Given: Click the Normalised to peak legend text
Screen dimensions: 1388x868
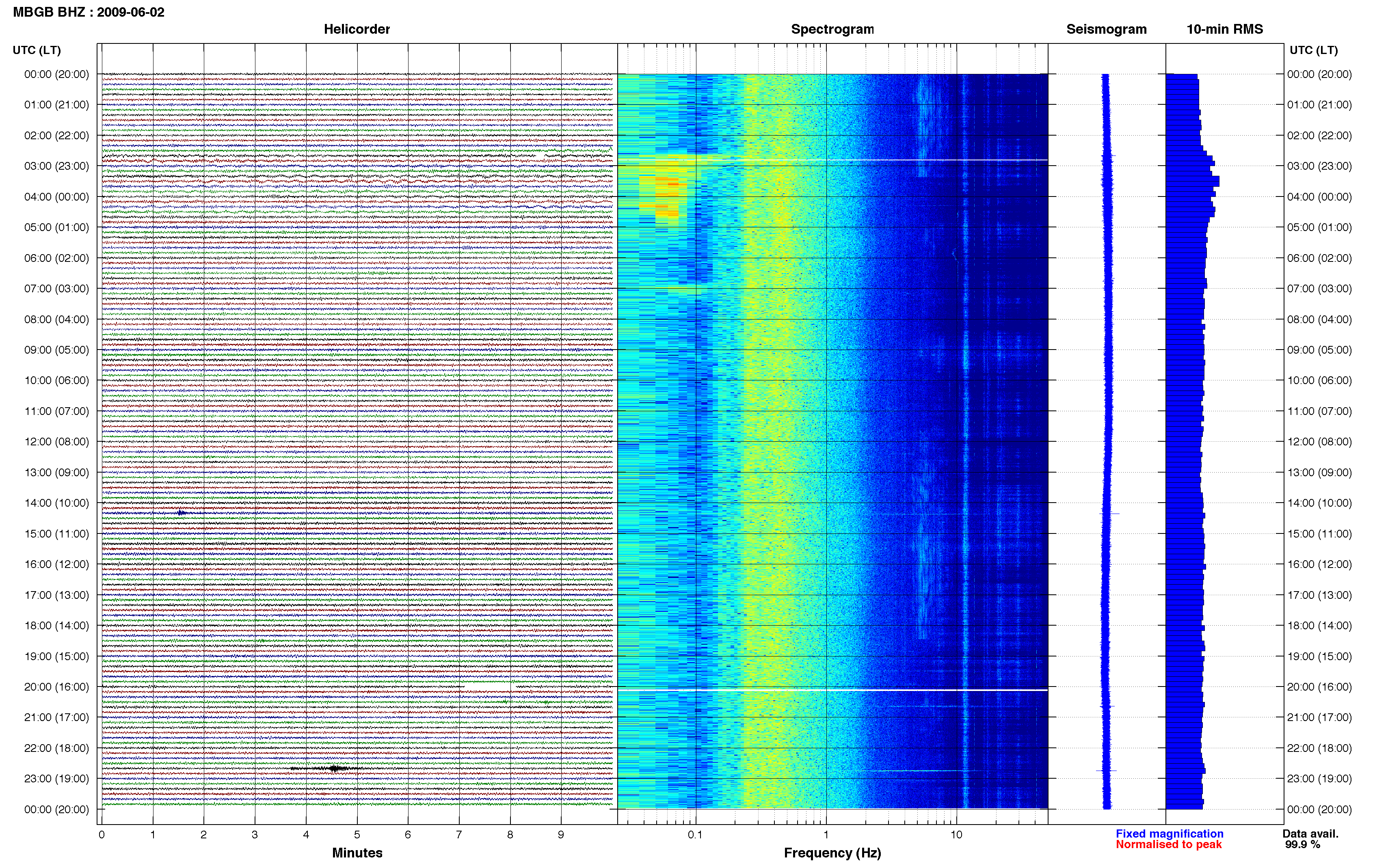Looking at the screenshot, I should coord(1169,844).
